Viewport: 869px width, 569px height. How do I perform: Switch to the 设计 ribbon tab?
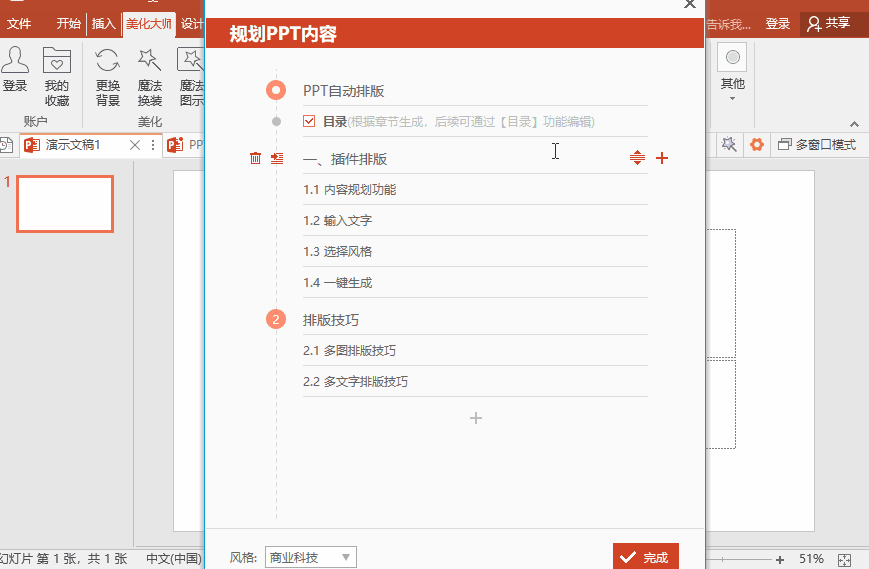click(x=192, y=24)
